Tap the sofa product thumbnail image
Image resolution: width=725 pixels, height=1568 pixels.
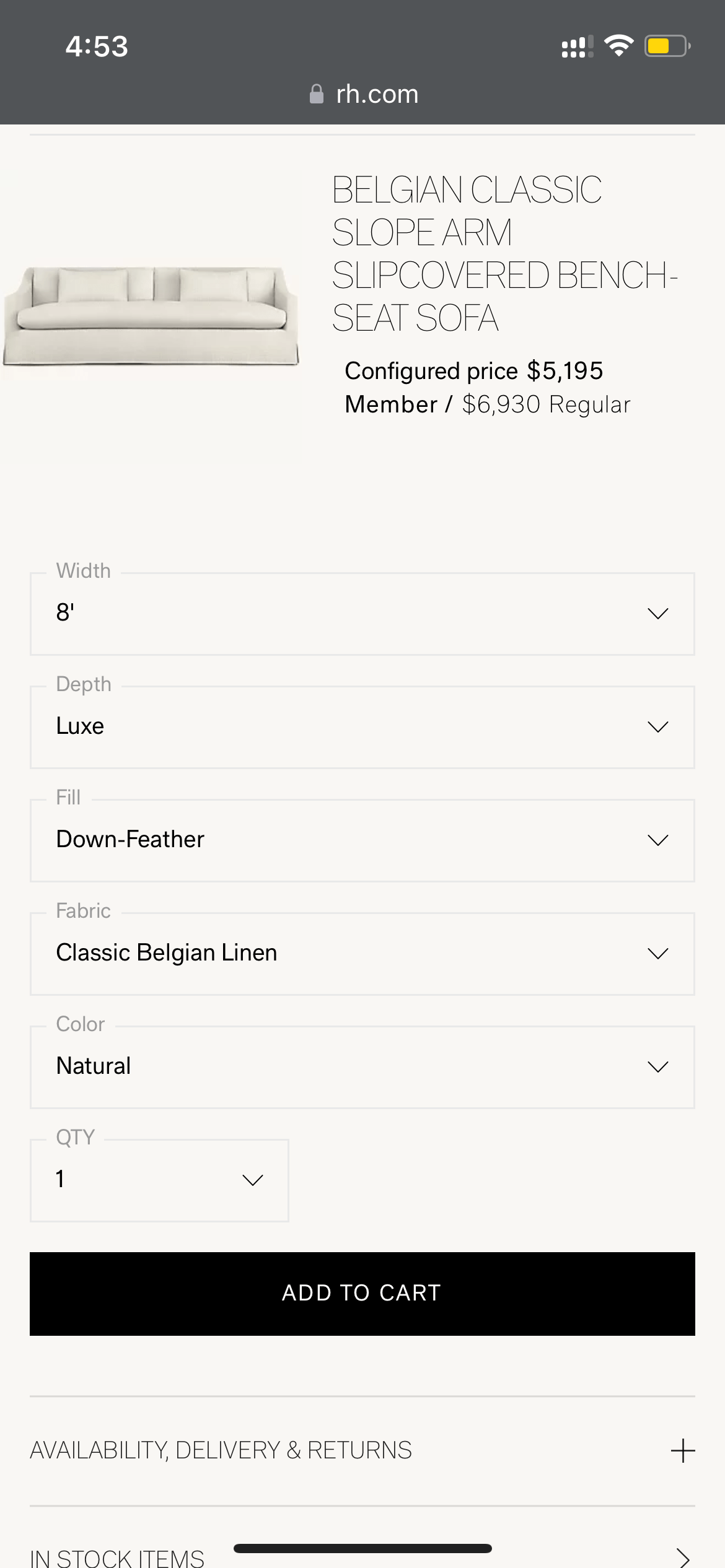pyautogui.click(x=151, y=315)
